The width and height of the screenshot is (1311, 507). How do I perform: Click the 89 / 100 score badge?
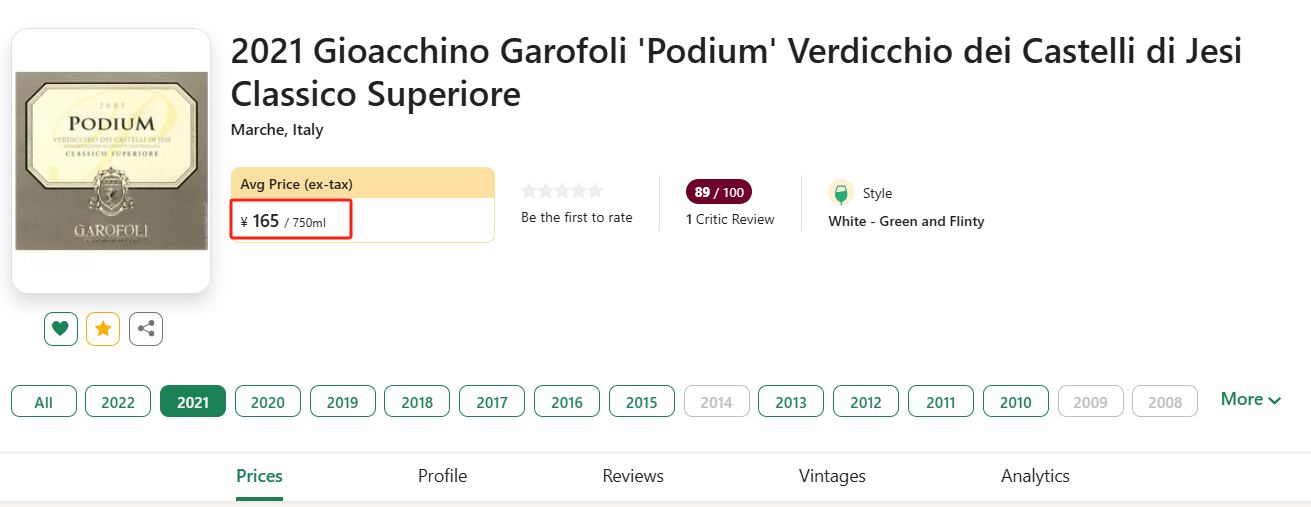pos(718,192)
